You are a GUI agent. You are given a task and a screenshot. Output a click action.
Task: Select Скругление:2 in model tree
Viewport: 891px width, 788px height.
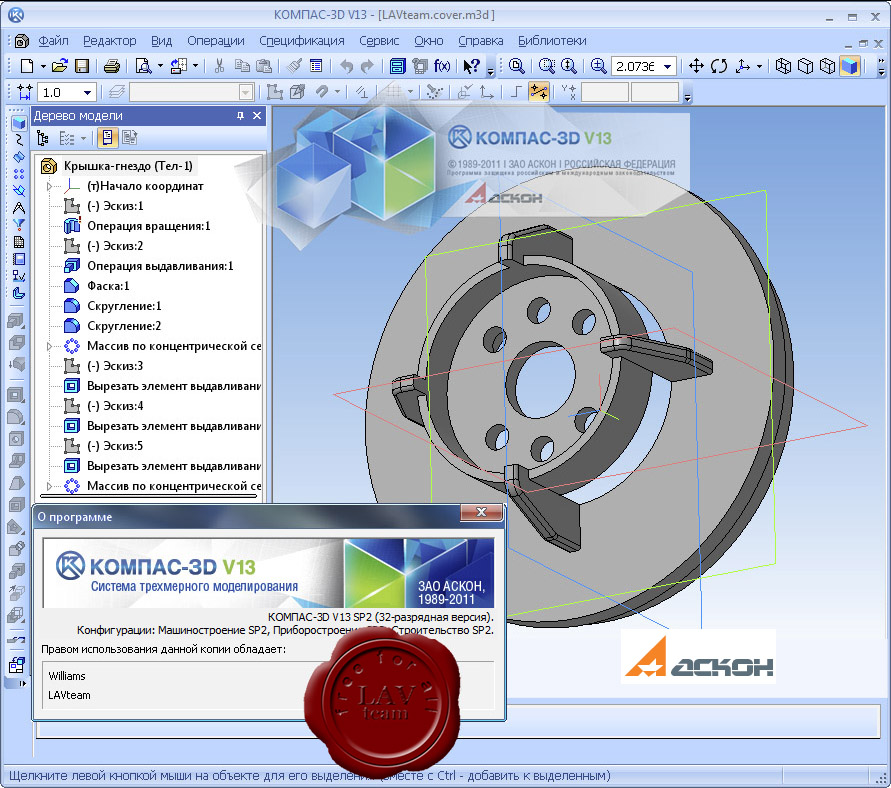click(124, 326)
